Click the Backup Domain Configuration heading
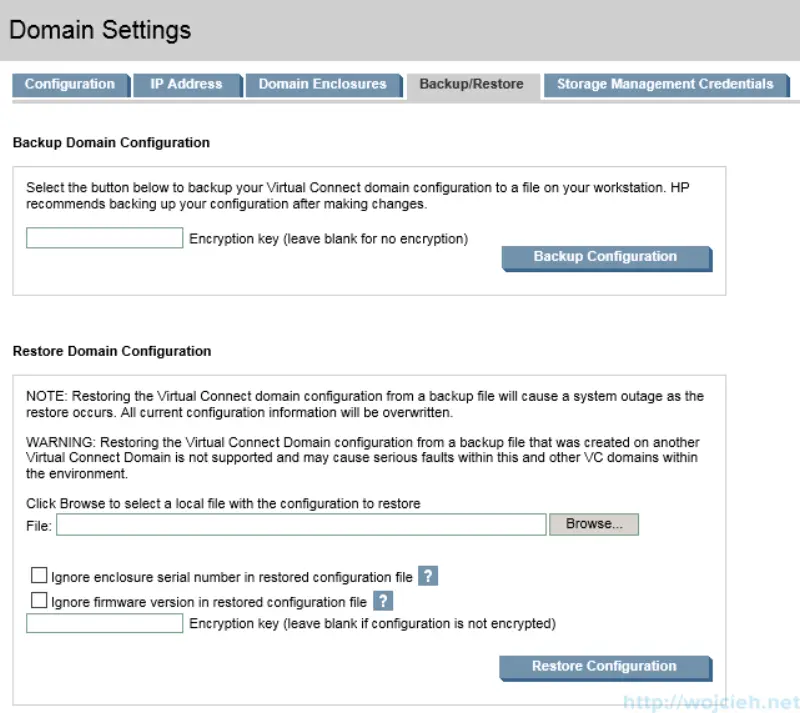The image size is (800, 713). 110,142
